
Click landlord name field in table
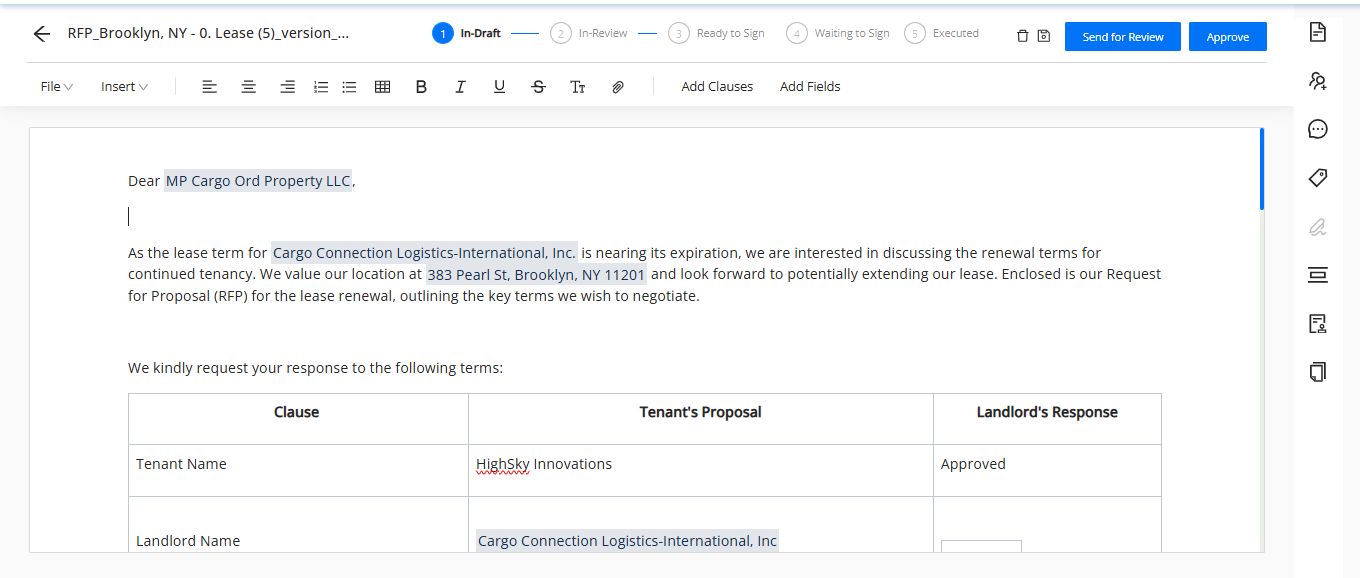(x=627, y=541)
